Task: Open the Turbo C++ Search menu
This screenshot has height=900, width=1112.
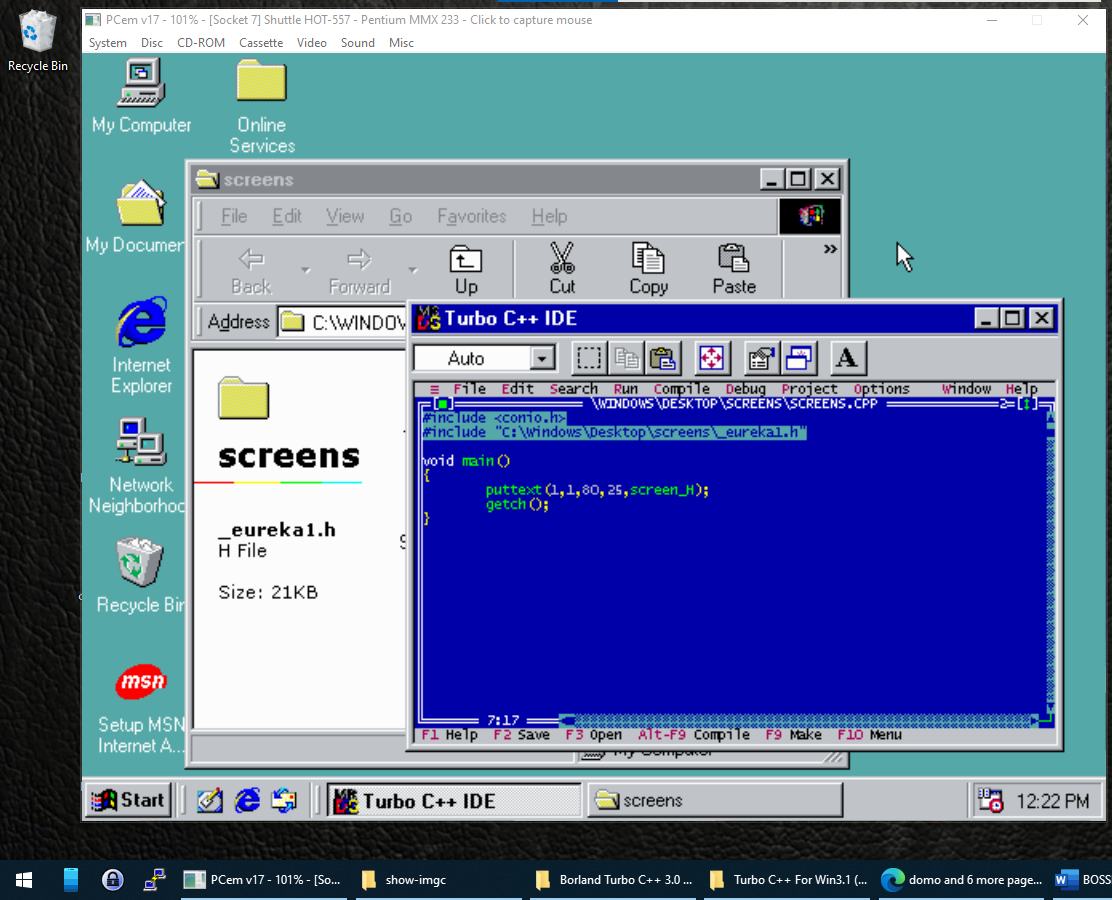Action: (574, 389)
